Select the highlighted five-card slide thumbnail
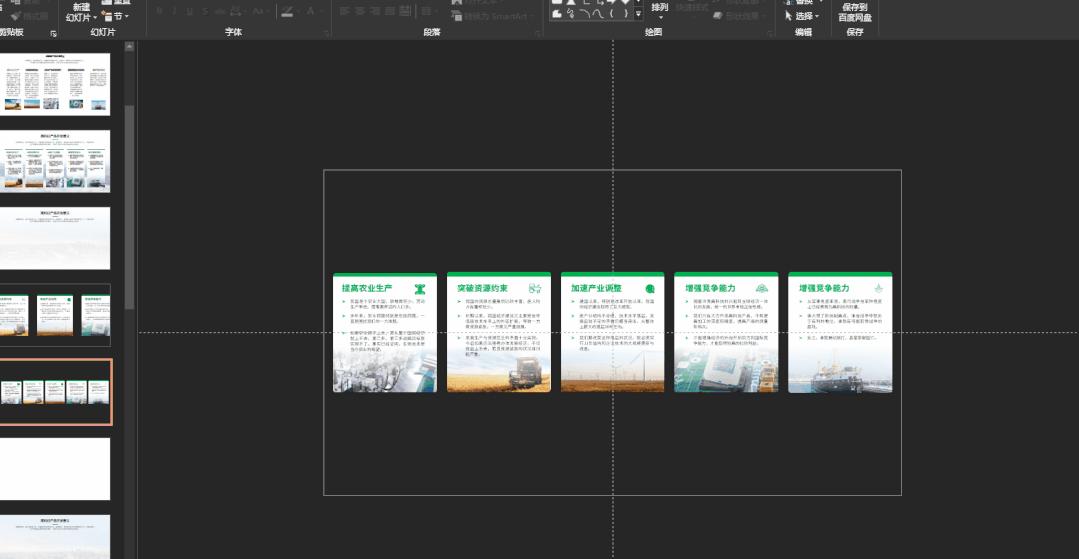 click(55, 392)
